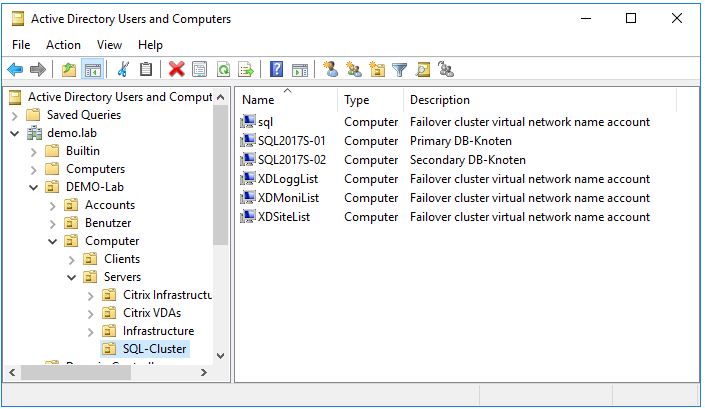Open the View menu
Screen dimensions: 705x409
pos(109,45)
